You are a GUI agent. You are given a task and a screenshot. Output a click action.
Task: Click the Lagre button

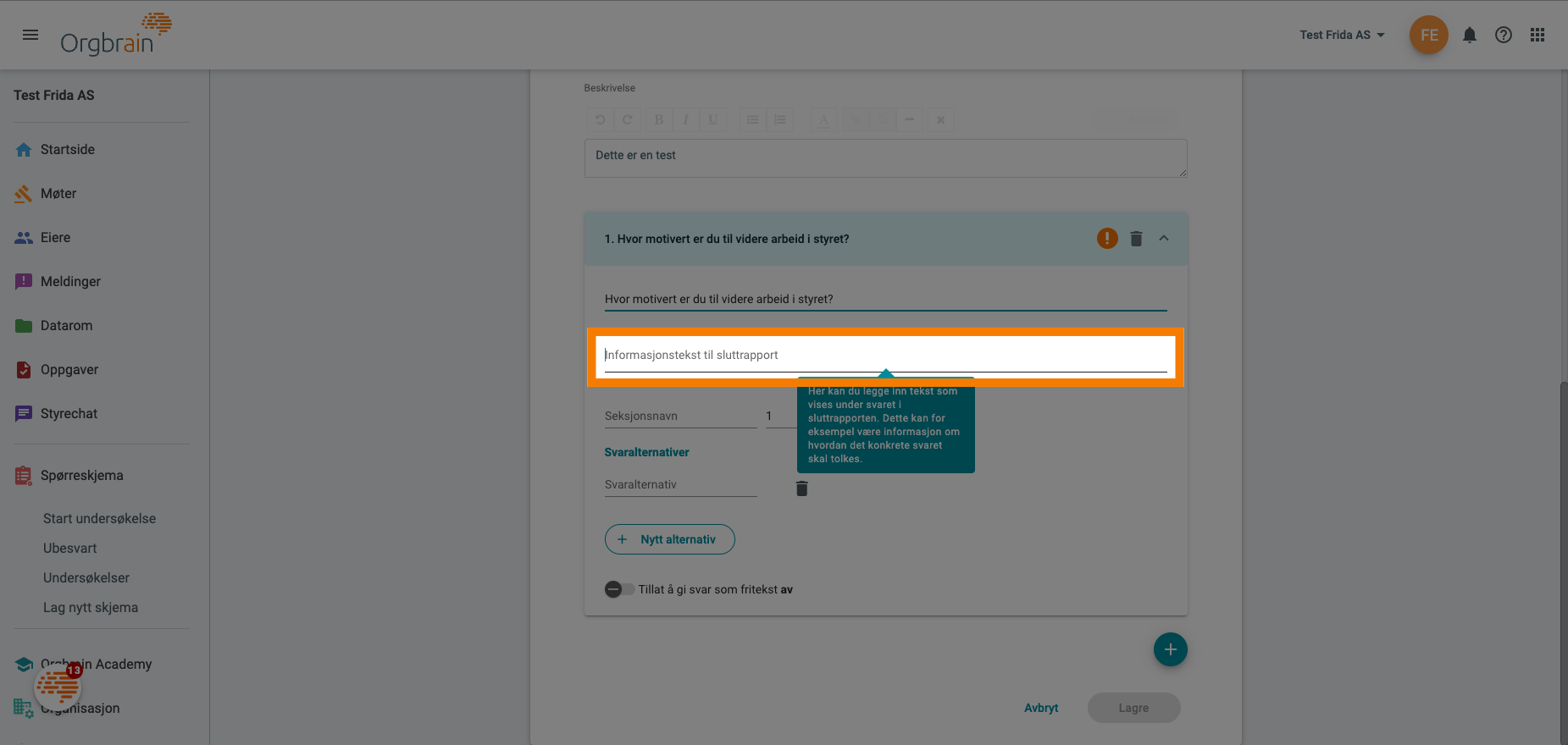pos(1133,708)
